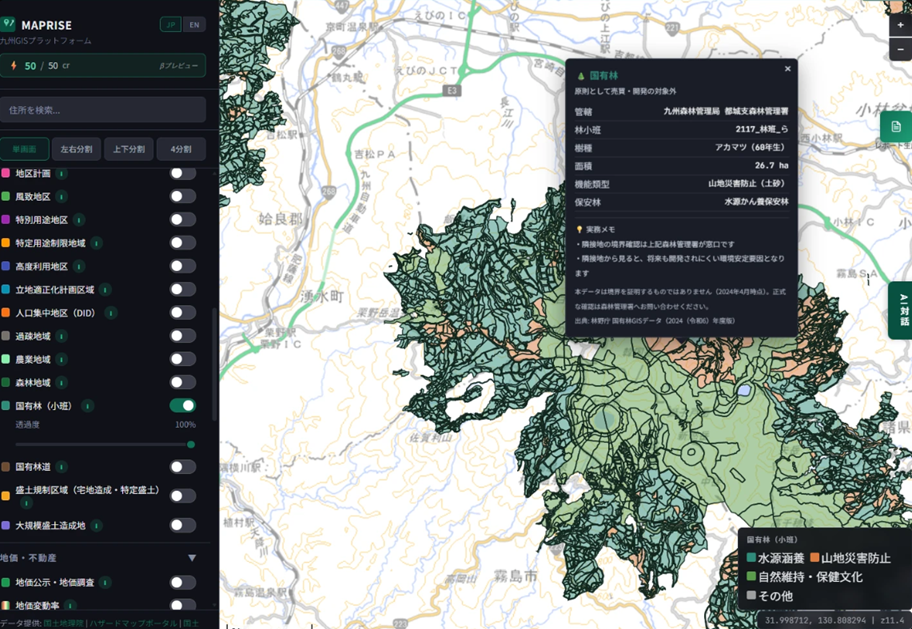The width and height of the screenshot is (912, 629).
Task: Switch language to EN
Action: click(194, 24)
